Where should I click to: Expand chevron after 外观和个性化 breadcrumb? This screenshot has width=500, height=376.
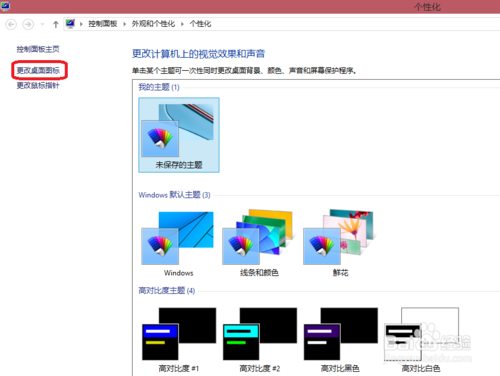coord(182,24)
